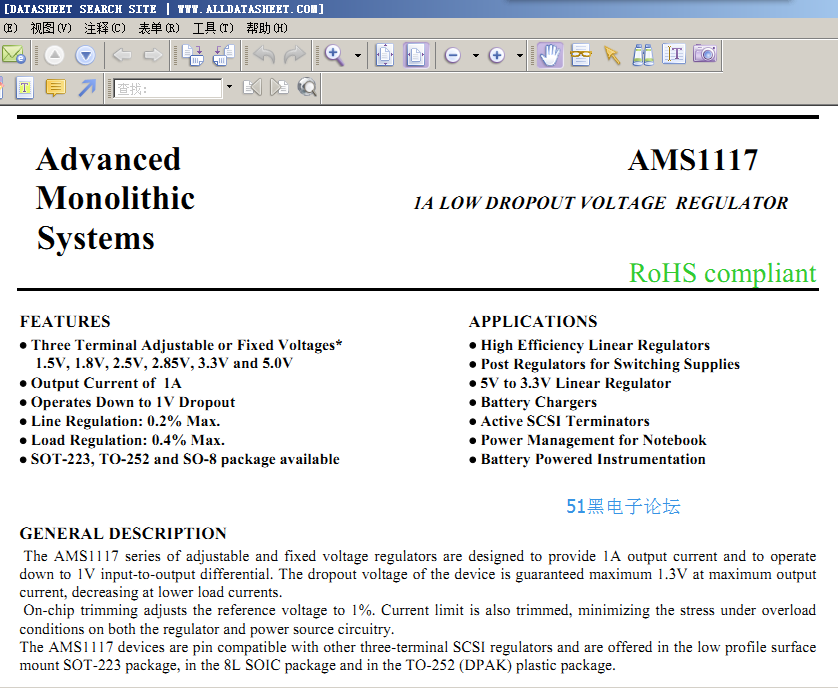Image resolution: width=838 pixels, height=689 pixels.
Task: Click the first page-layout icon with down arrow
Action: pos(193,55)
